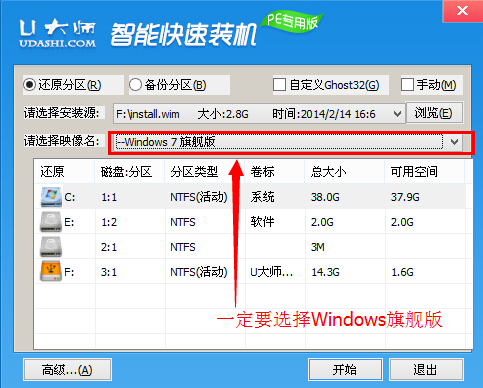Open the image name dropdown arrow

click(x=454, y=142)
